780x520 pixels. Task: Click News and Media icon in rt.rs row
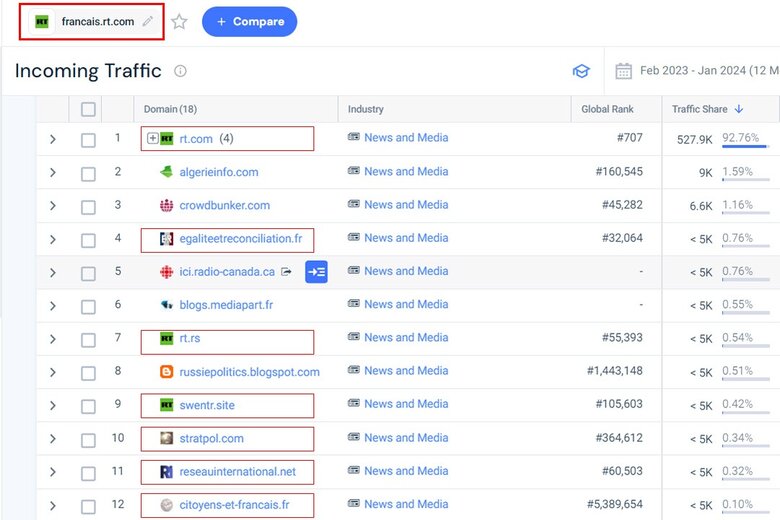tap(354, 337)
